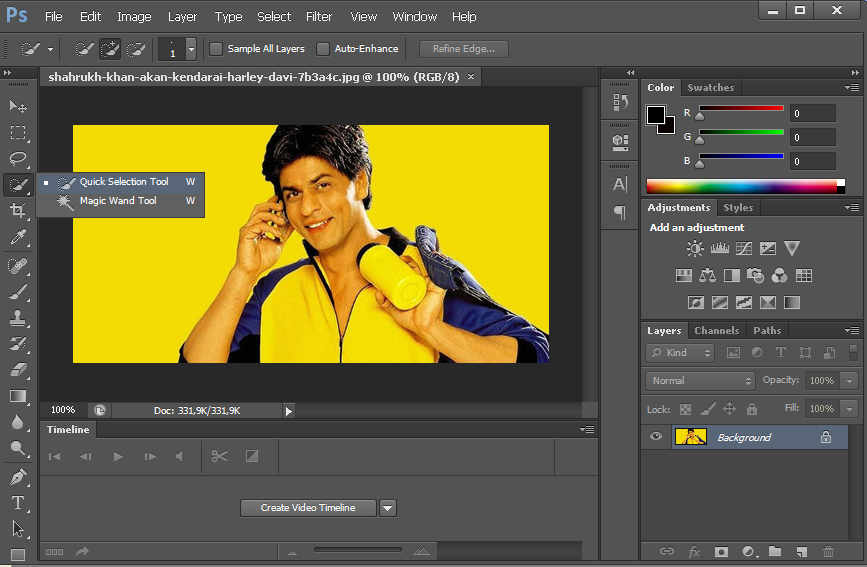
Task: Select the Spot Healing Brush tool
Action: coord(17,266)
